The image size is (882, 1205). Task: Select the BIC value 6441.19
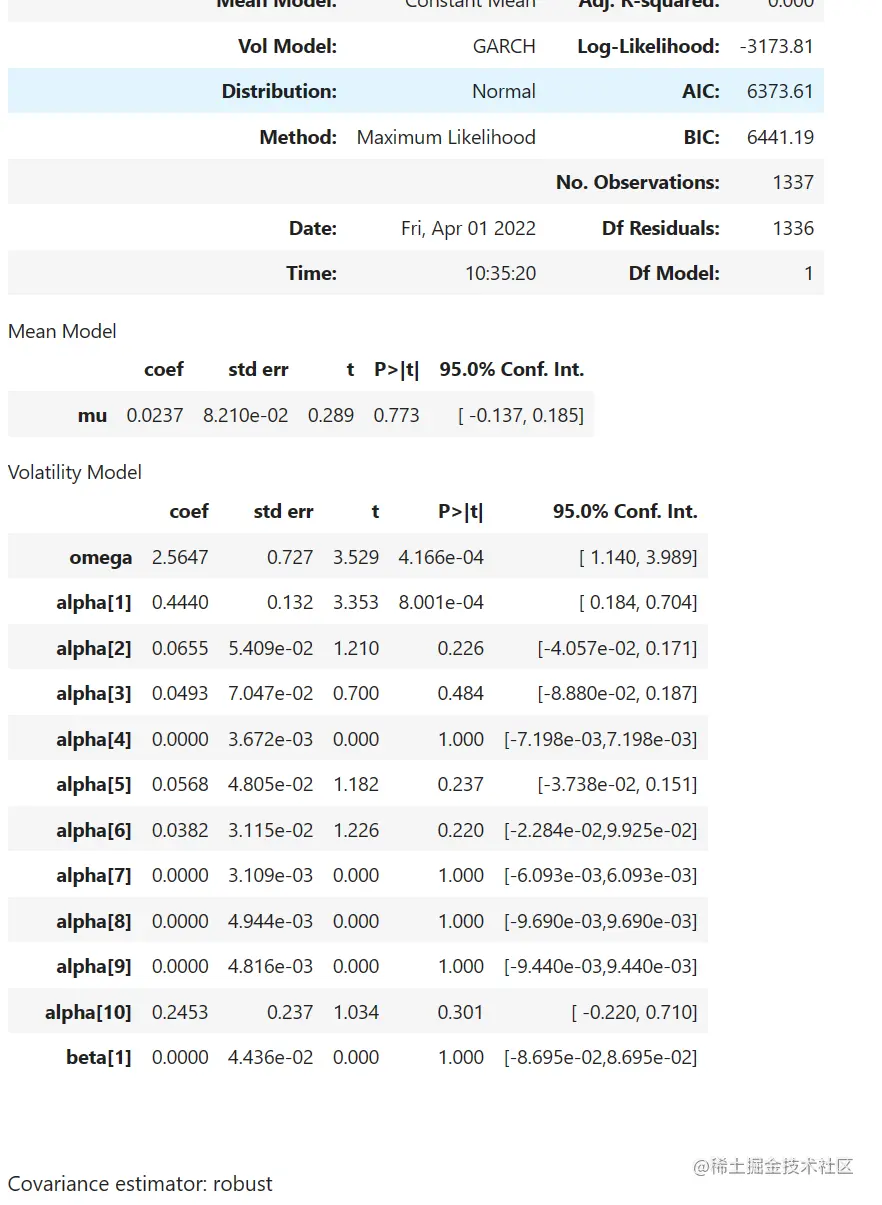click(x=780, y=137)
